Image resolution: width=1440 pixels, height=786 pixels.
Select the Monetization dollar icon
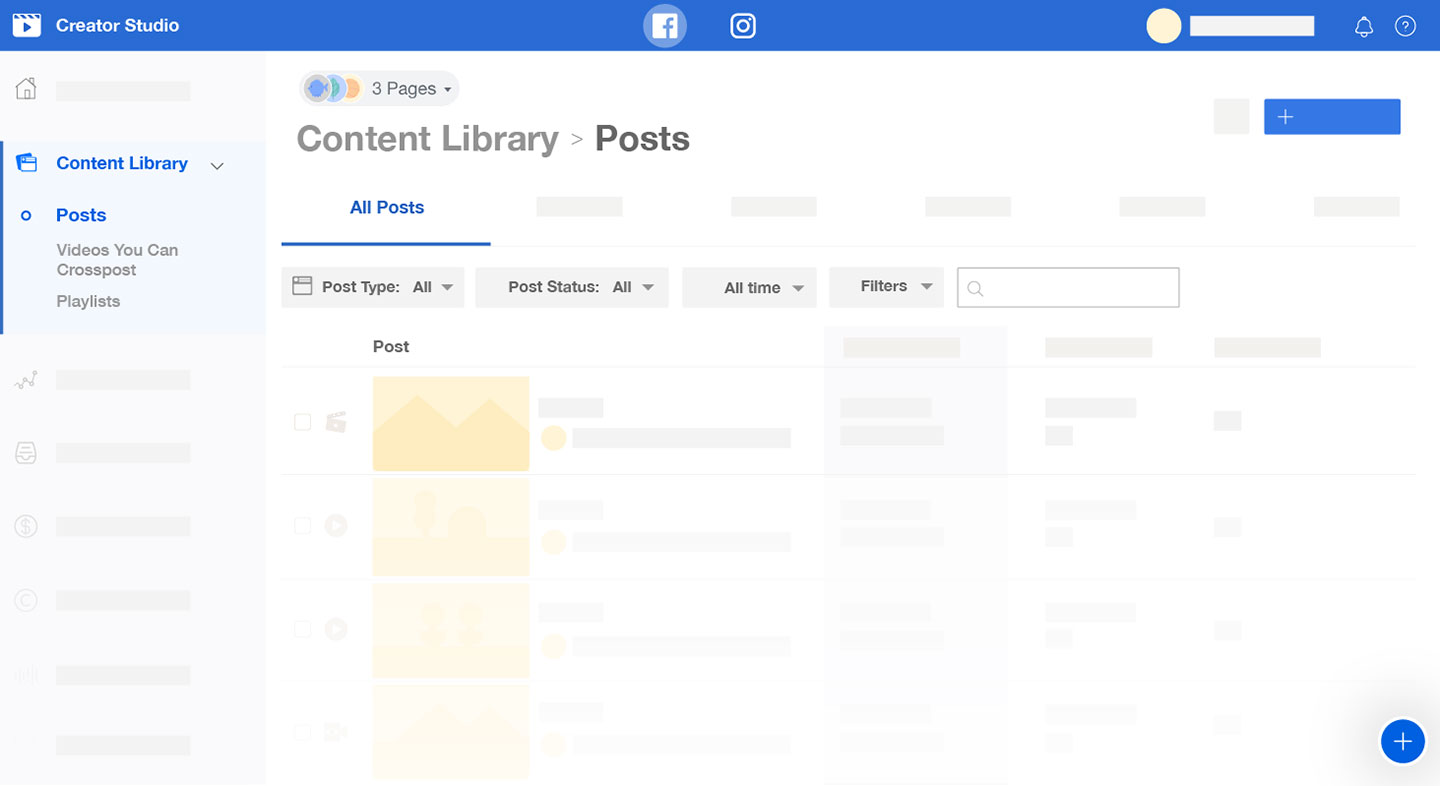pos(25,526)
